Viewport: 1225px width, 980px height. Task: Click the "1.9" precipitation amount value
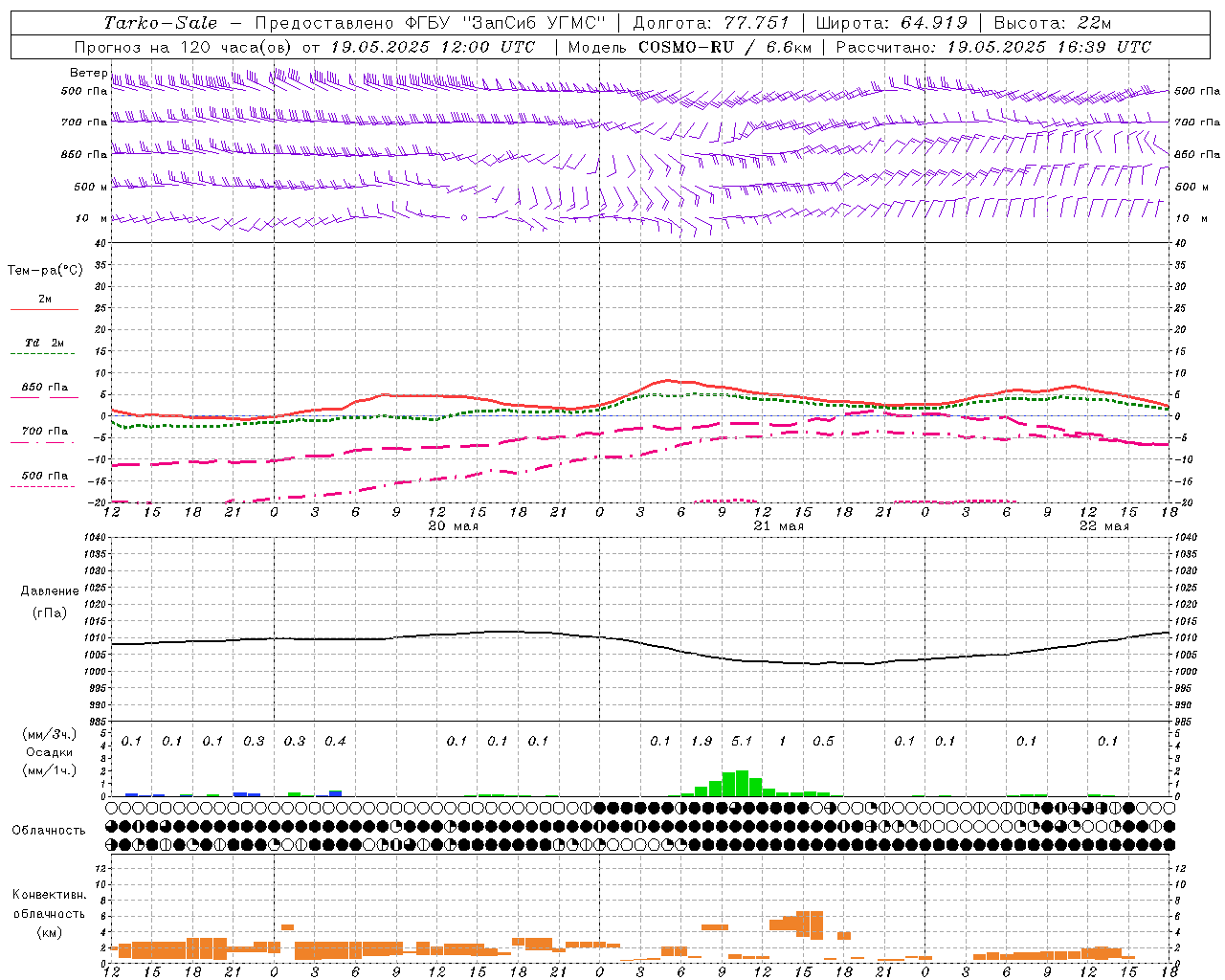pos(702,741)
